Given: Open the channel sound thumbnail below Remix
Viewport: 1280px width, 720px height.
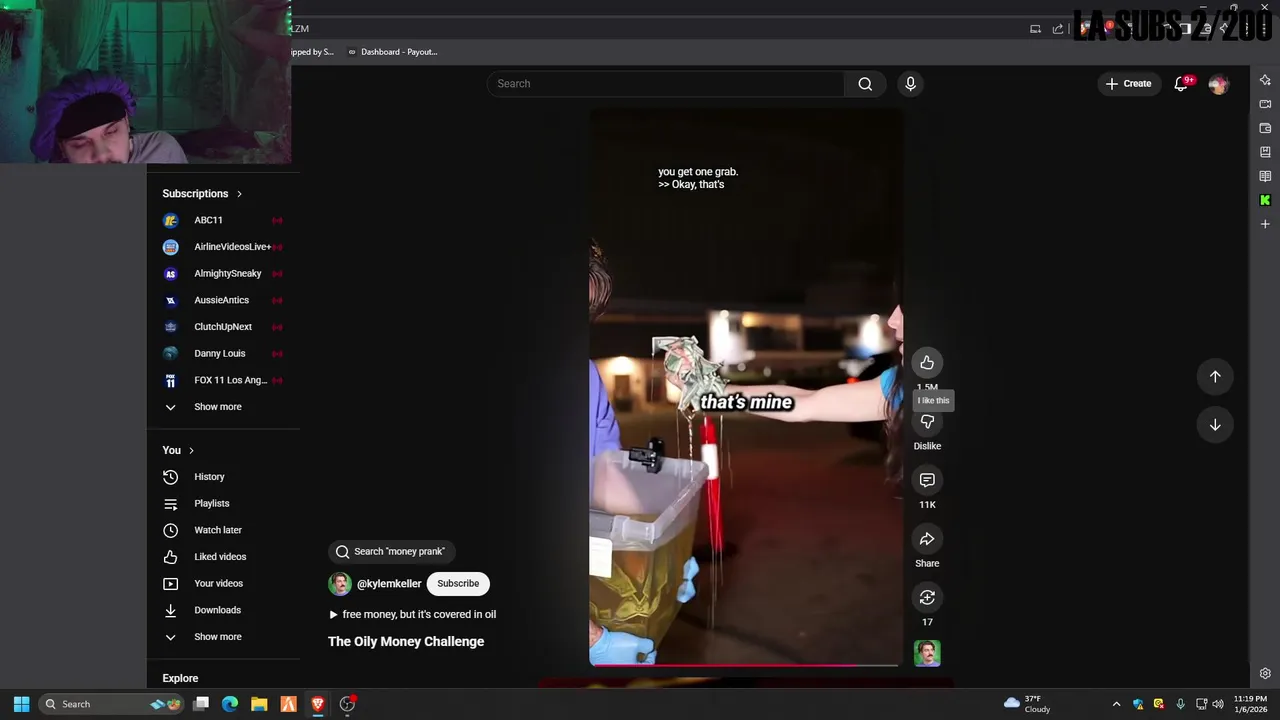Looking at the screenshot, I should pyautogui.click(x=927, y=653).
